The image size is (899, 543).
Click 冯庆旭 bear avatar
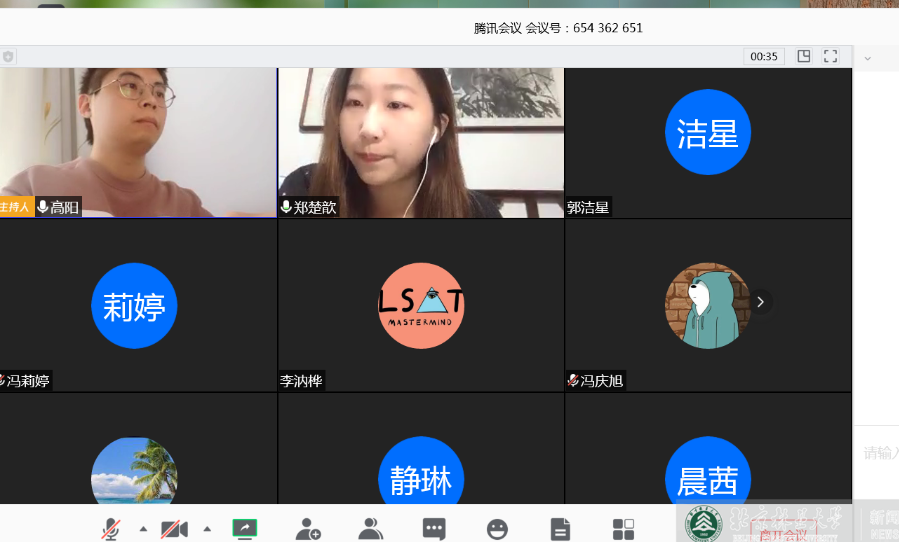point(708,306)
